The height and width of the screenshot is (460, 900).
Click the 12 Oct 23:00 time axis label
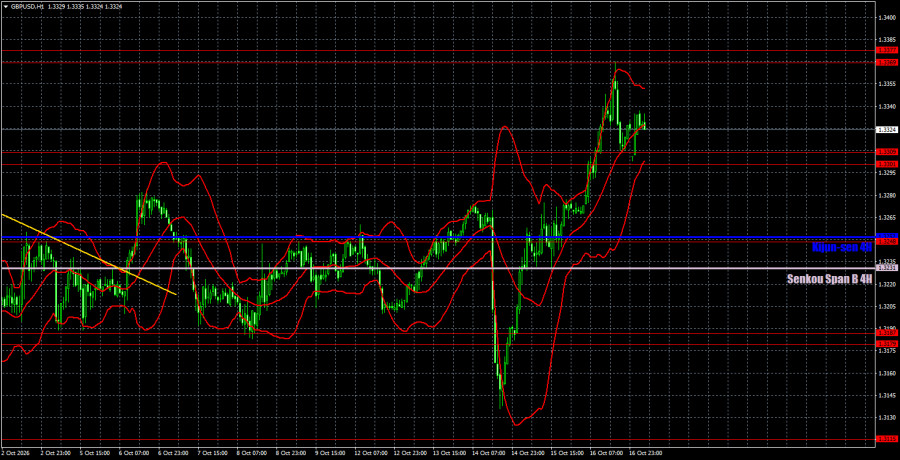coord(412,453)
